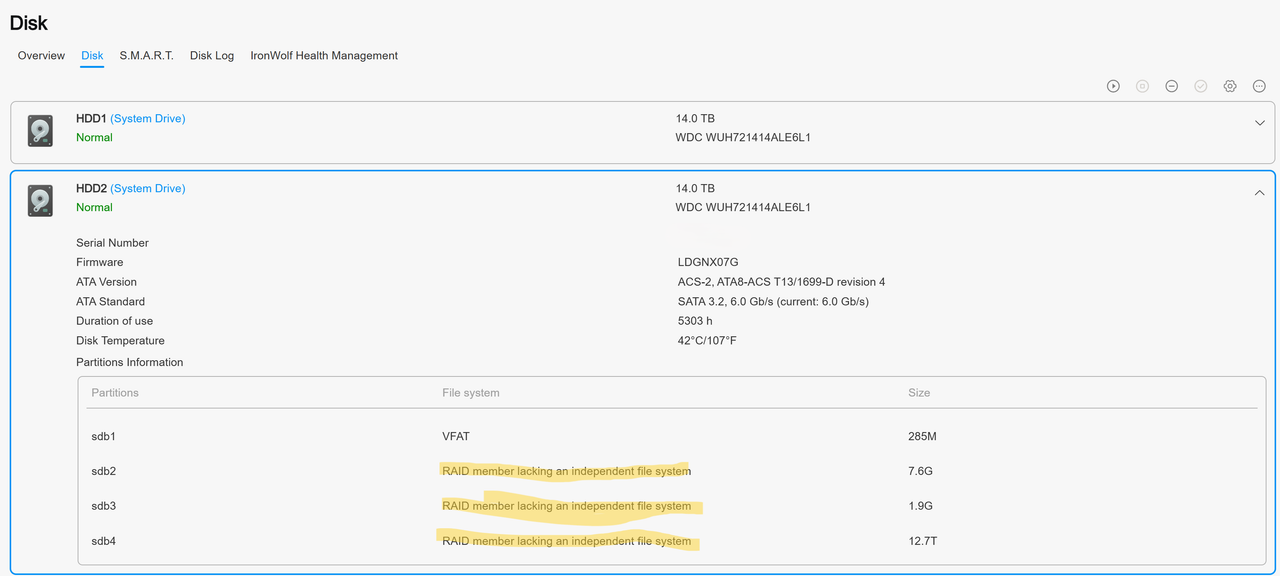Select the sdb4 partition row
Image resolution: width=1280 pixels, height=576 pixels.
coord(671,541)
